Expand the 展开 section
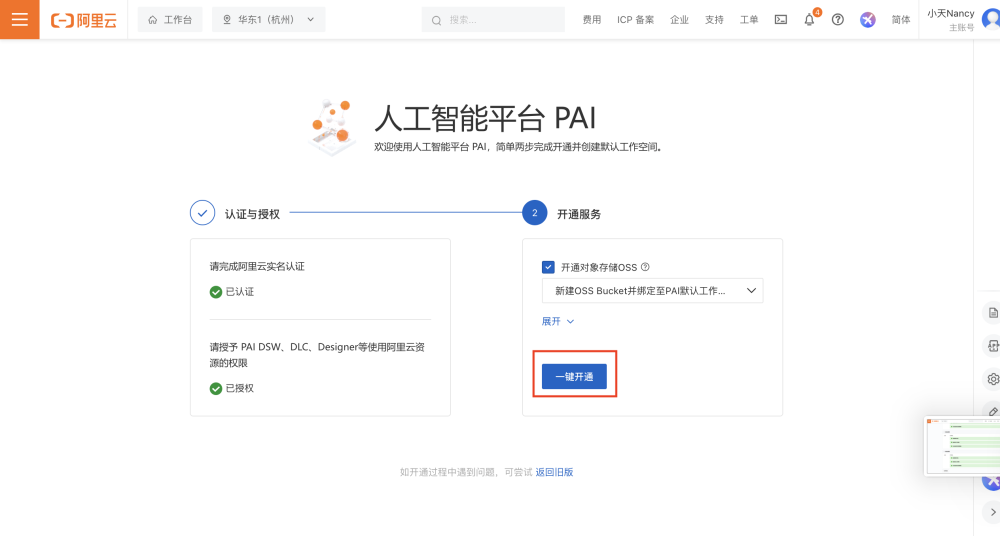The height and width of the screenshot is (536, 1000). [x=557, y=321]
